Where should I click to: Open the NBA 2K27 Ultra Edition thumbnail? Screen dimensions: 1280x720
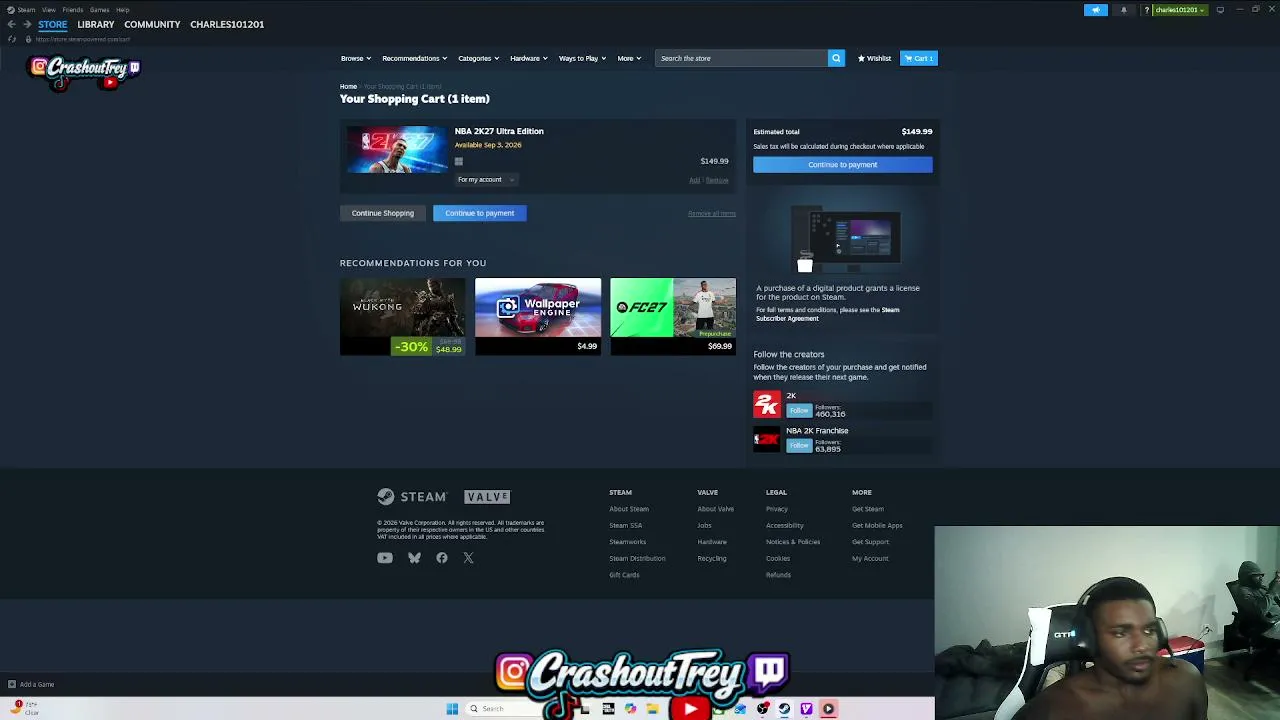click(x=397, y=150)
